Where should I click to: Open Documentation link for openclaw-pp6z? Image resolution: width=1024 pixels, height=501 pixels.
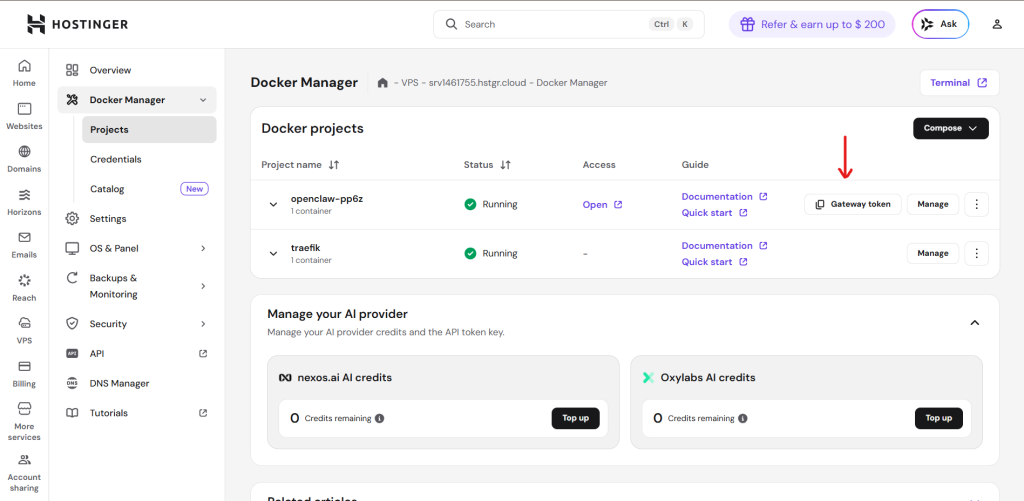click(724, 197)
